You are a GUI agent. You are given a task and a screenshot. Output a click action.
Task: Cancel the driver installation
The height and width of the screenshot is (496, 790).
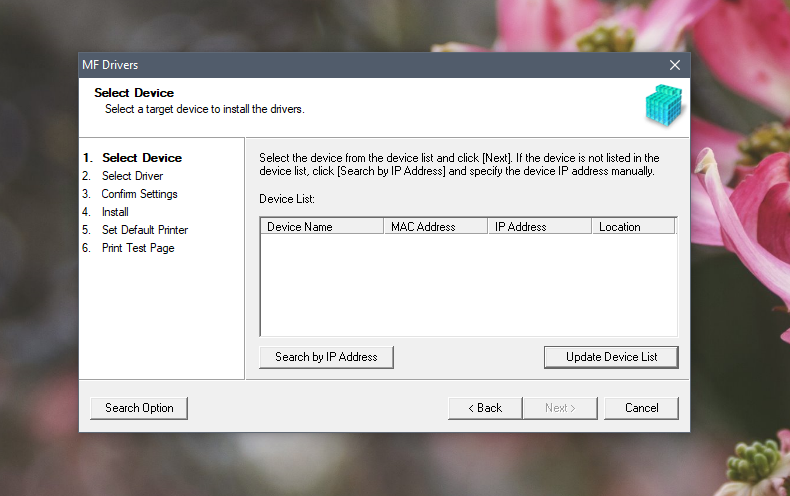coord(641,408)
